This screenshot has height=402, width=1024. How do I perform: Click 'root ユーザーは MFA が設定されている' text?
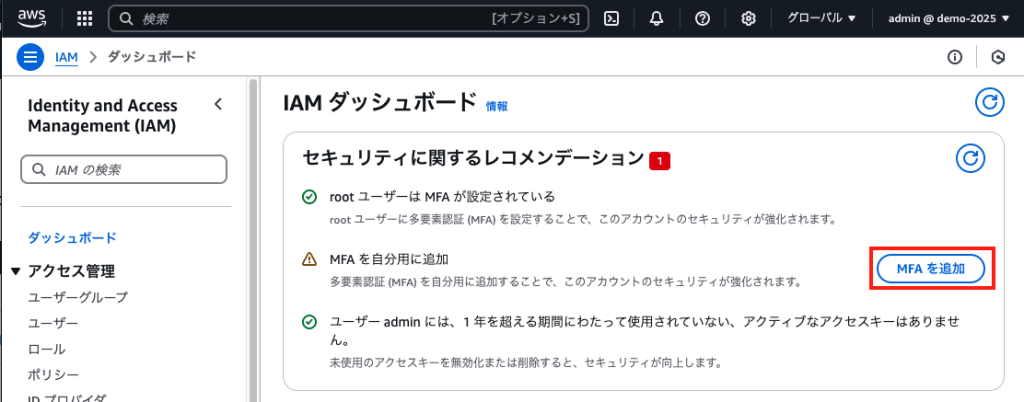pyautogui.click(x=442, y=196)
